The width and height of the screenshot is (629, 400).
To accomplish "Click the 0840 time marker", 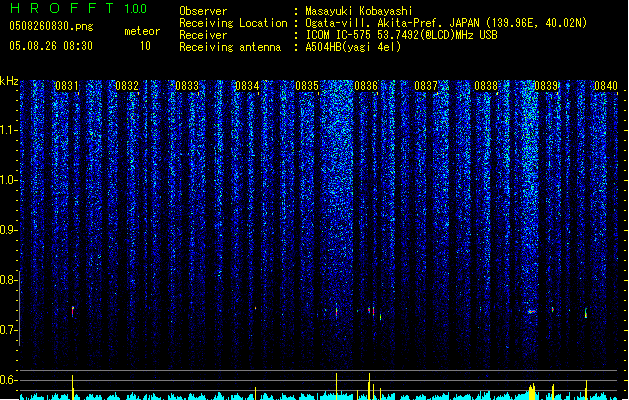I will 606,86.
